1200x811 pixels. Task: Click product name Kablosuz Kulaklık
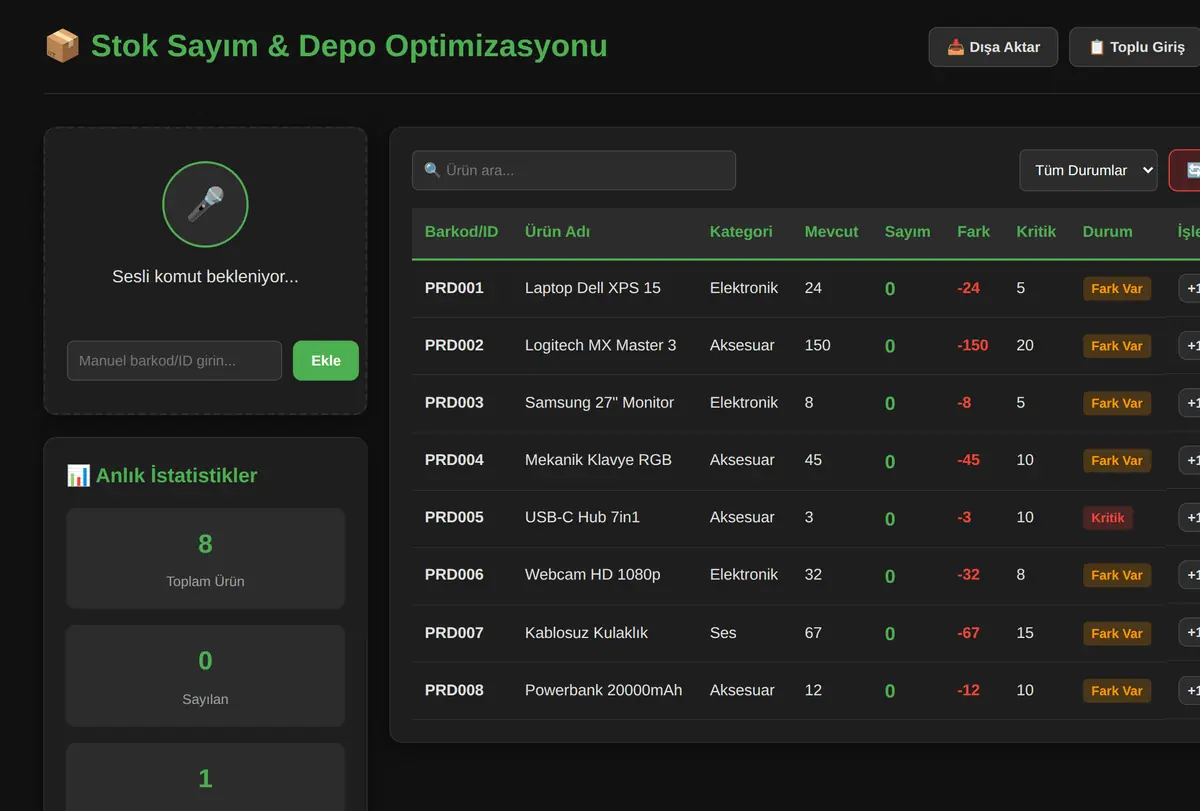(x=587, y=633)
